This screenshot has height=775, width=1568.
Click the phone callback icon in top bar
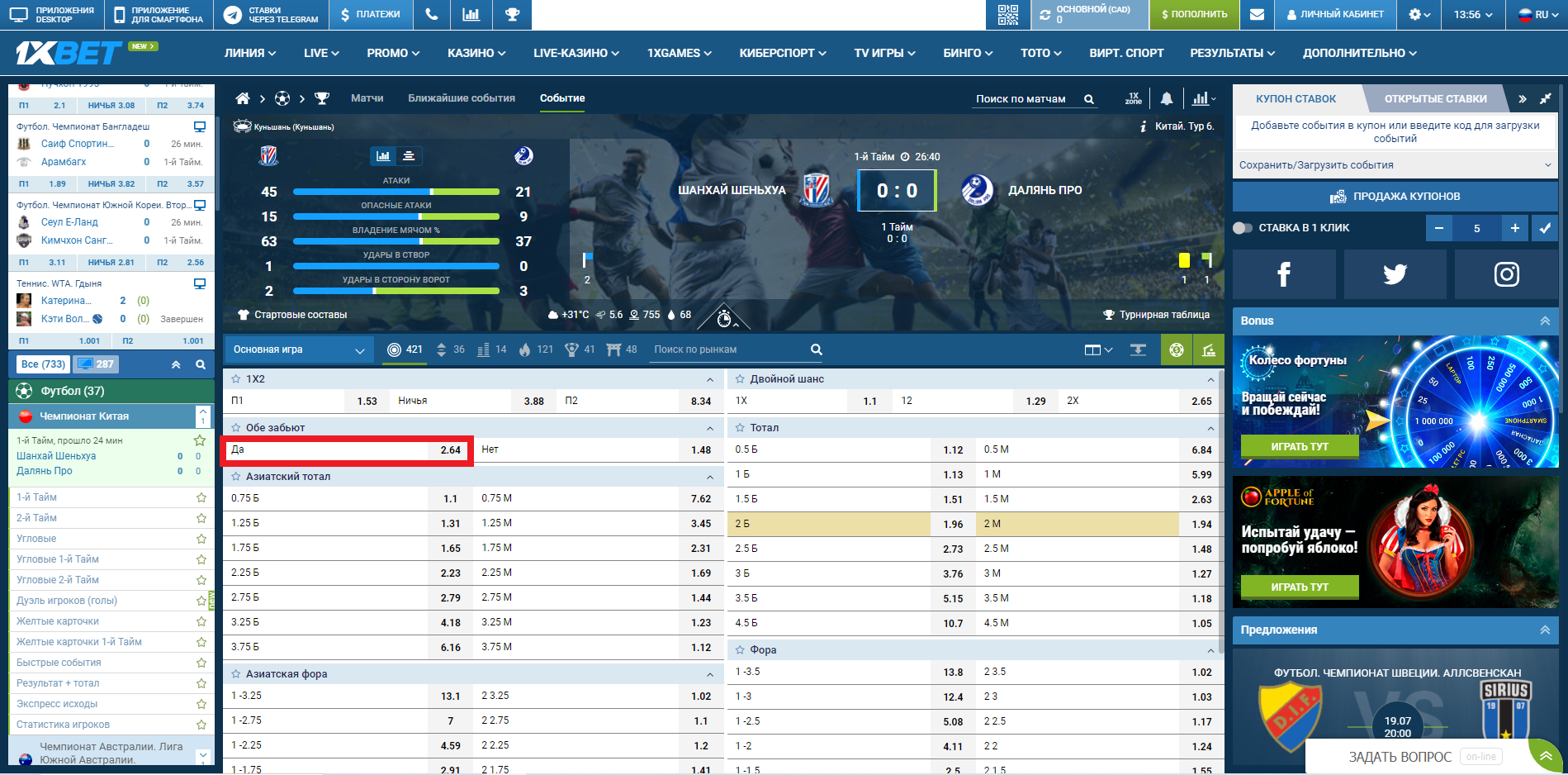[x=431, y=14]
